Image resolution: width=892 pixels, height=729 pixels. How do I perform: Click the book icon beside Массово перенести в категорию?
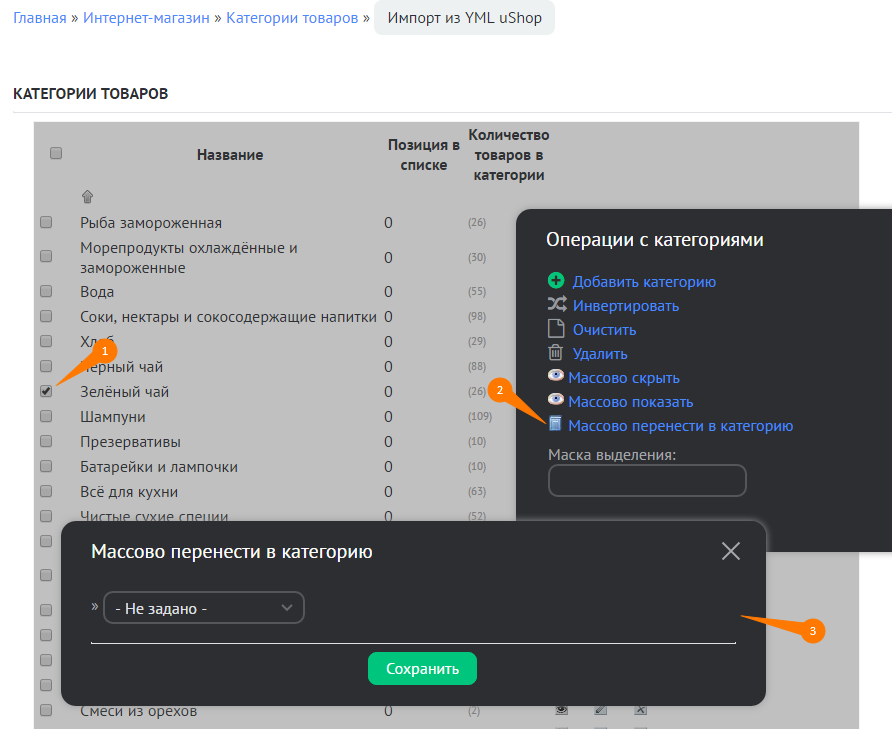556,425
